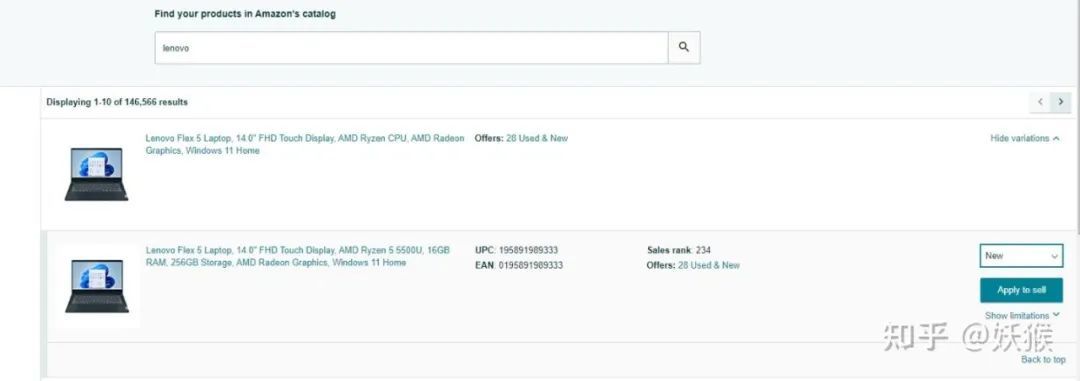Open 28 Used & New offers in parent listing
The image size is (1080, 381).
[537, 138]
